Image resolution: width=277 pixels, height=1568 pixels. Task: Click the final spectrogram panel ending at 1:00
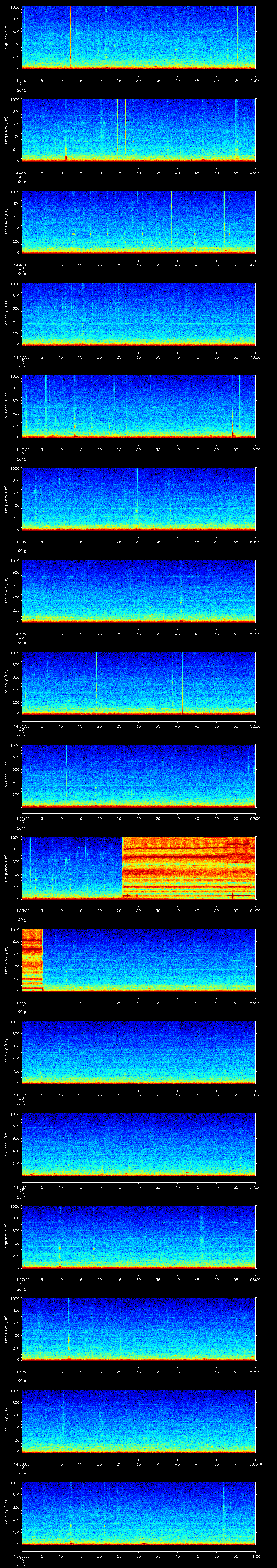click(139, 1513)
